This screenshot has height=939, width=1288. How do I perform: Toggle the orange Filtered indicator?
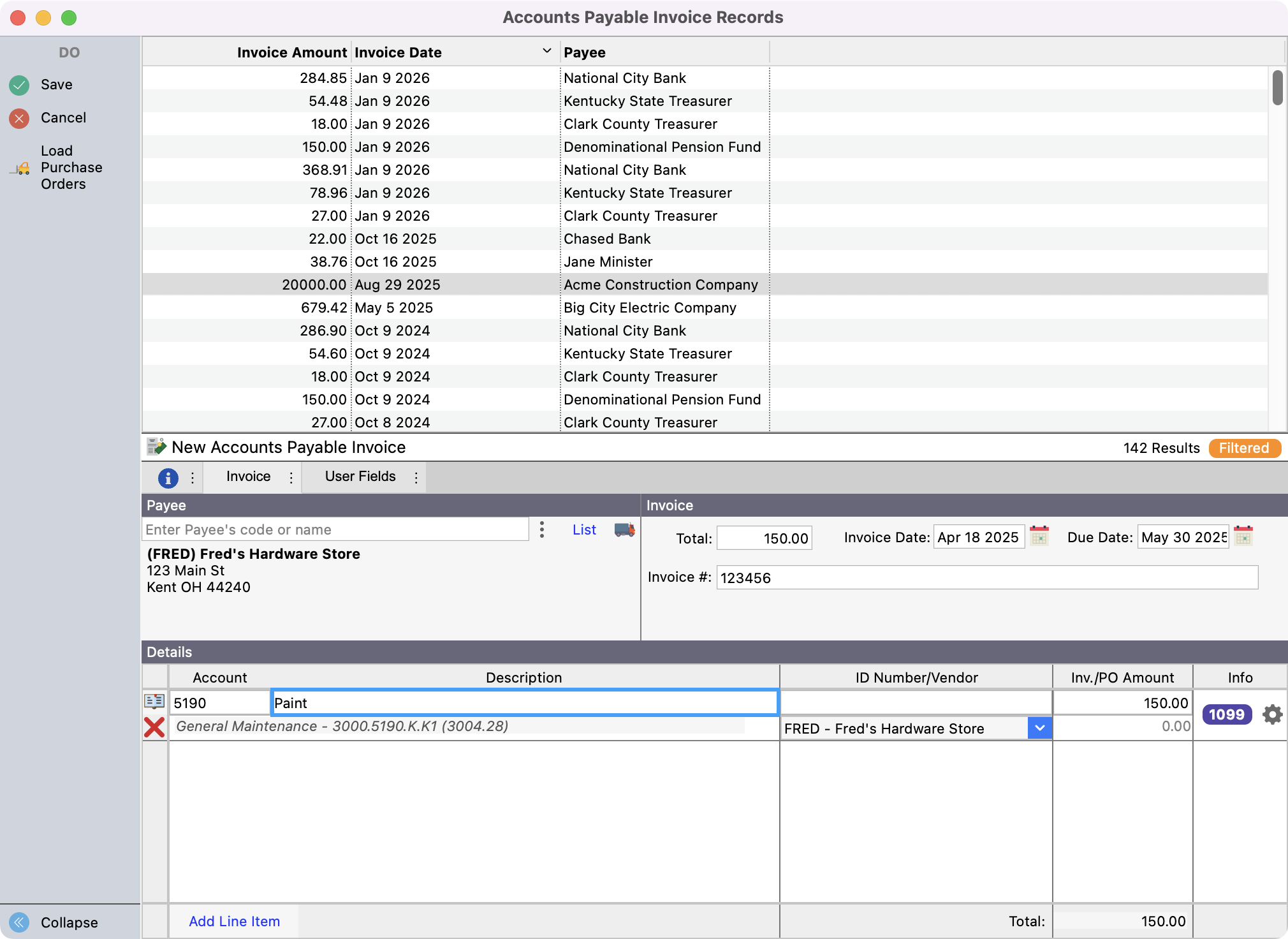tap(1244, 448)
